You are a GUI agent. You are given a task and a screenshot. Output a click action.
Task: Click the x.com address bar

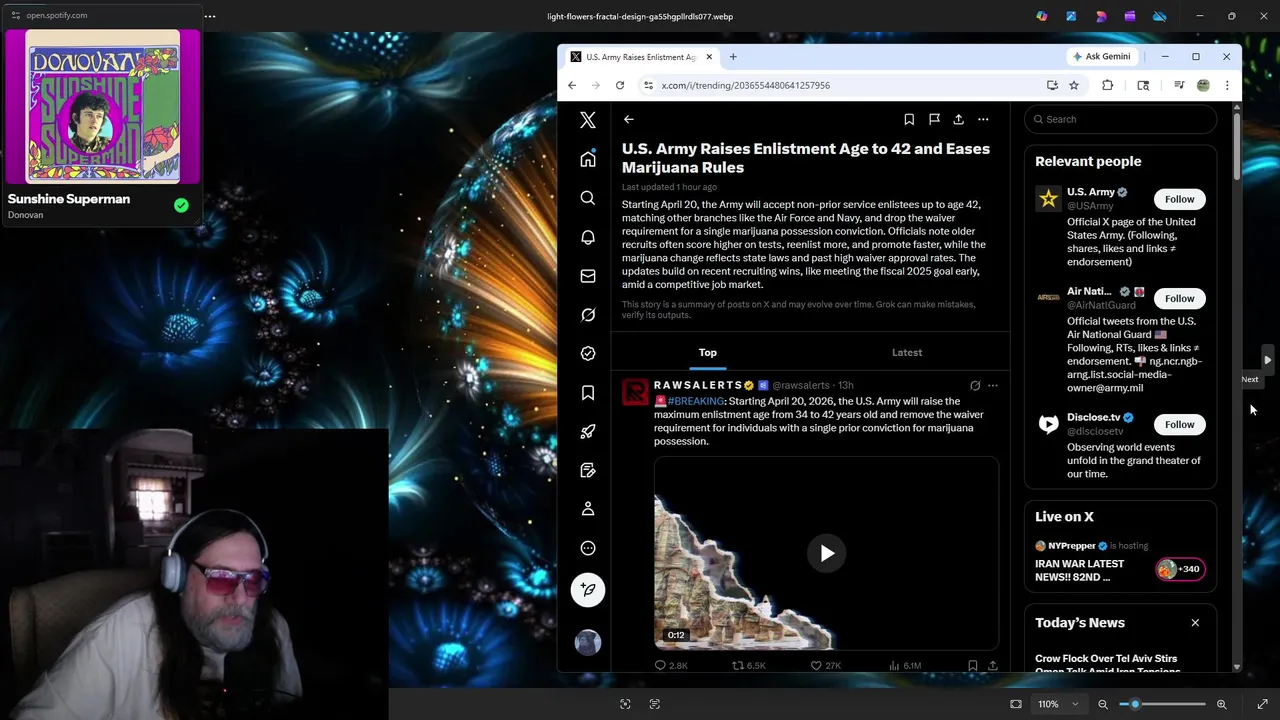[x=840, y=85]
